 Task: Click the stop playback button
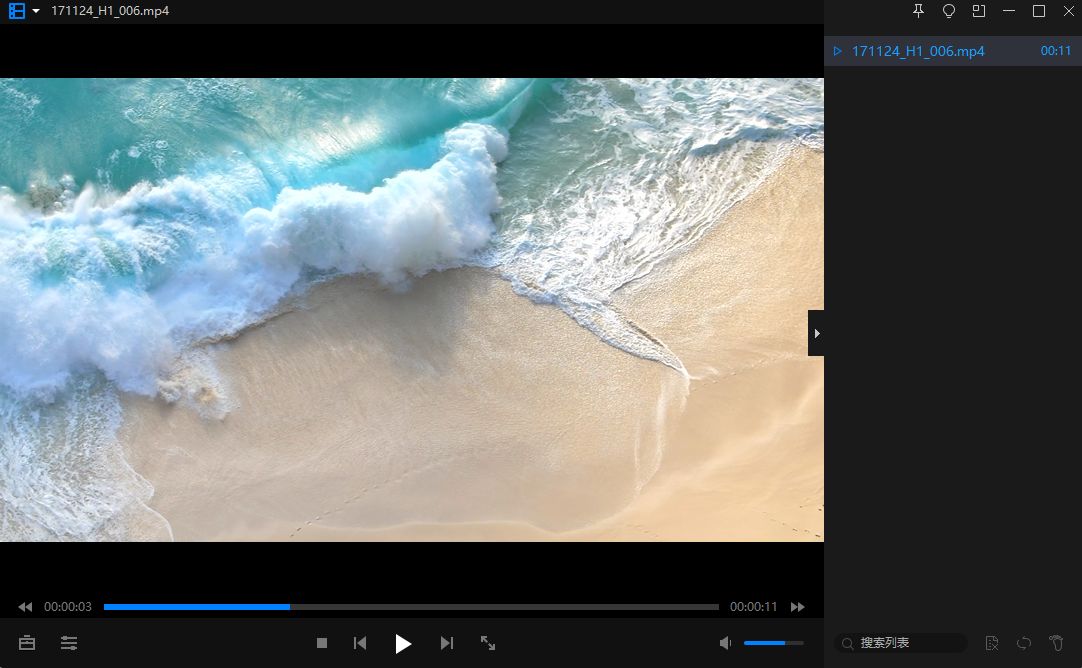pos(322,643)
